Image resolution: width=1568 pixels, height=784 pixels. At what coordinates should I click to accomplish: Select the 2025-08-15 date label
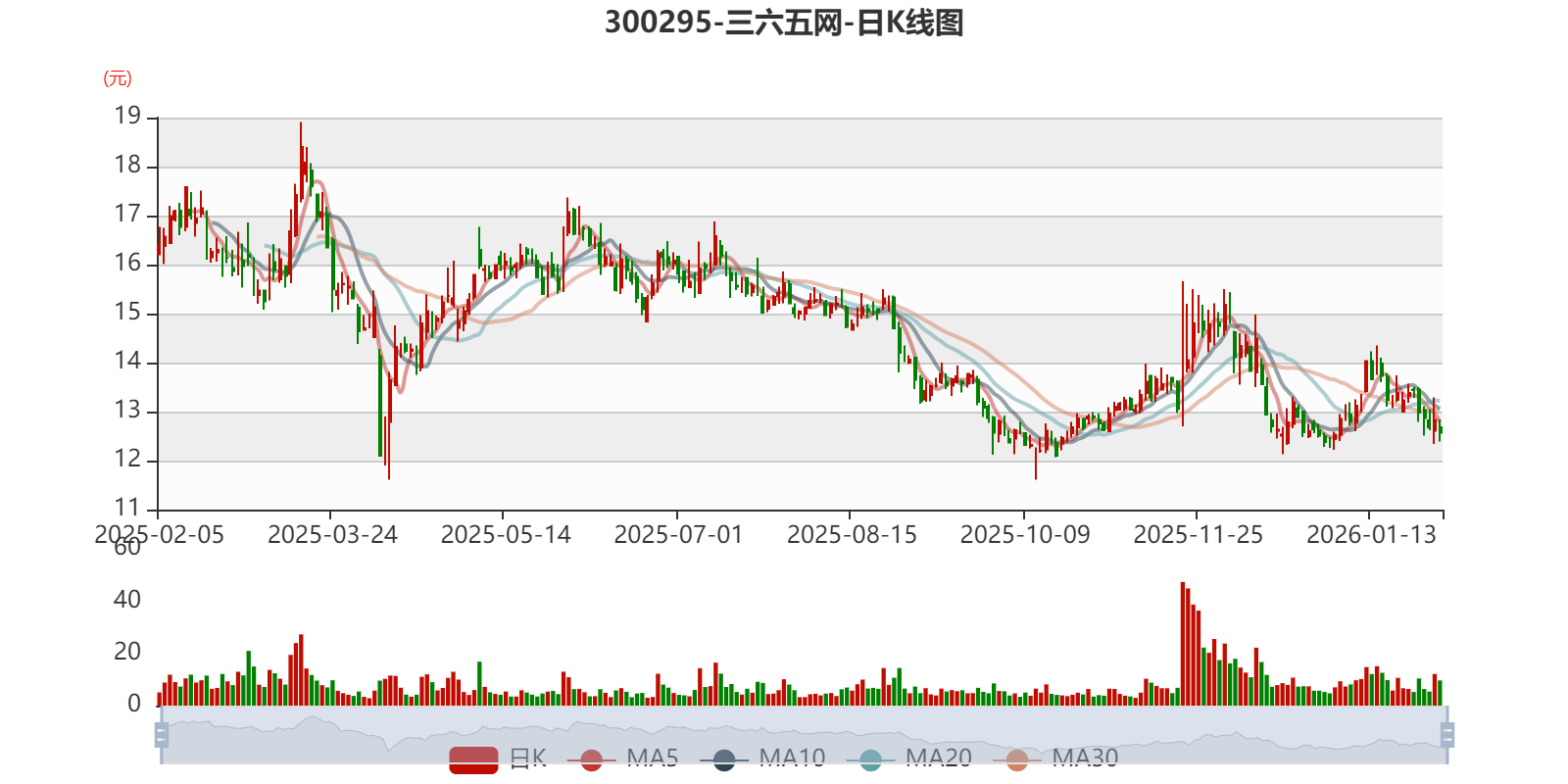coord(852,535)
